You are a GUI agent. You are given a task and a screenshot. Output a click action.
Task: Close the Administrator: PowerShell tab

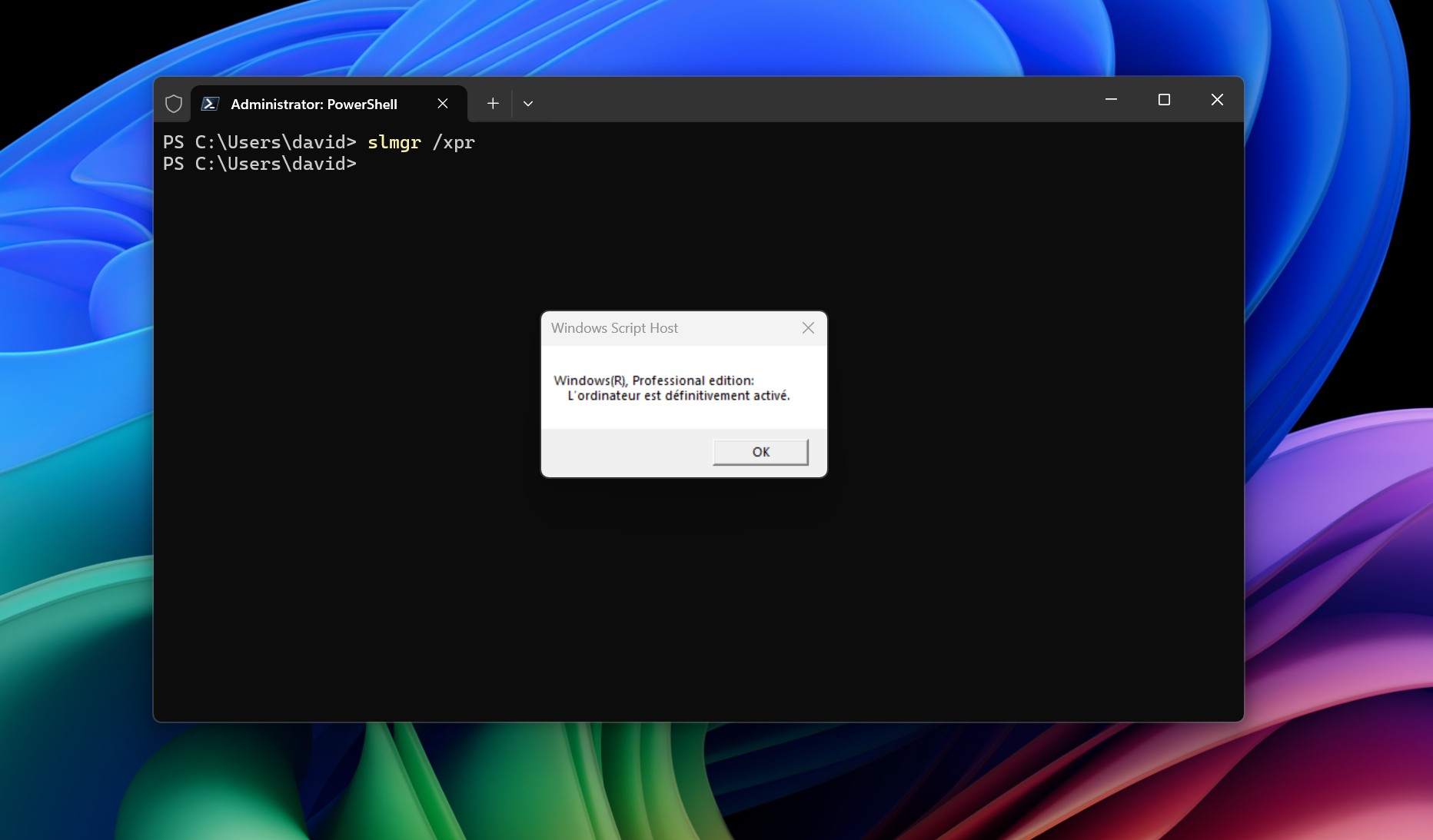point(443,104)
